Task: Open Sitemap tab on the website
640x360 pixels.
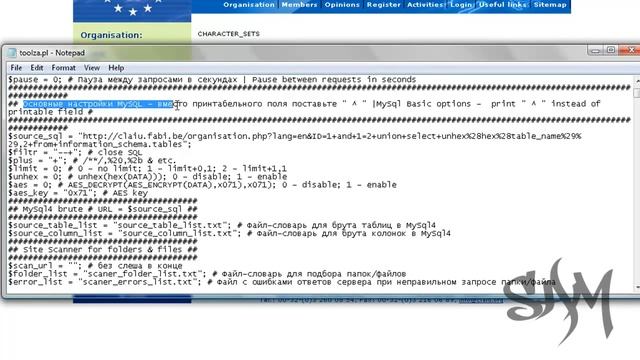Action: pyautogui.click(x=550, y=5)
